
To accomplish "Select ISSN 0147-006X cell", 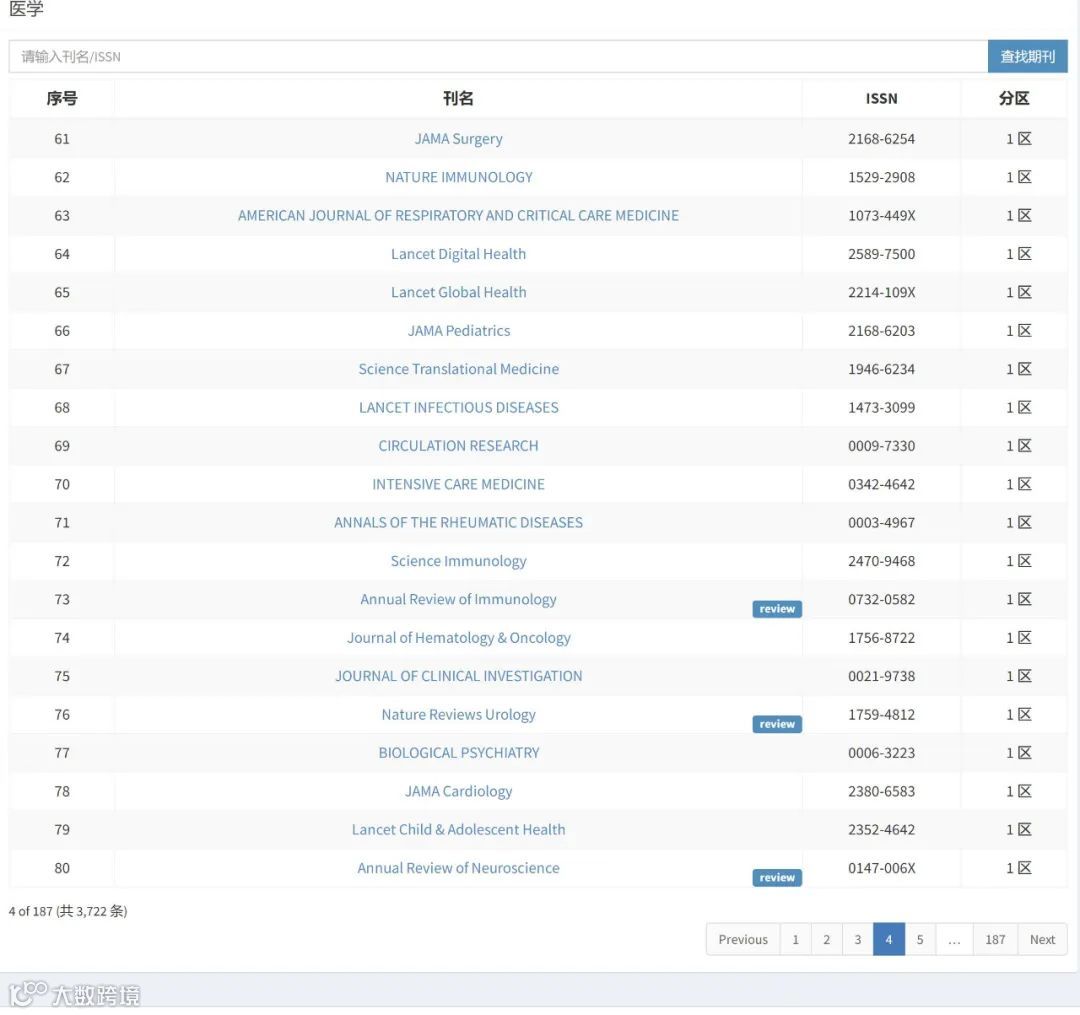I will click(x=882, y=868).
